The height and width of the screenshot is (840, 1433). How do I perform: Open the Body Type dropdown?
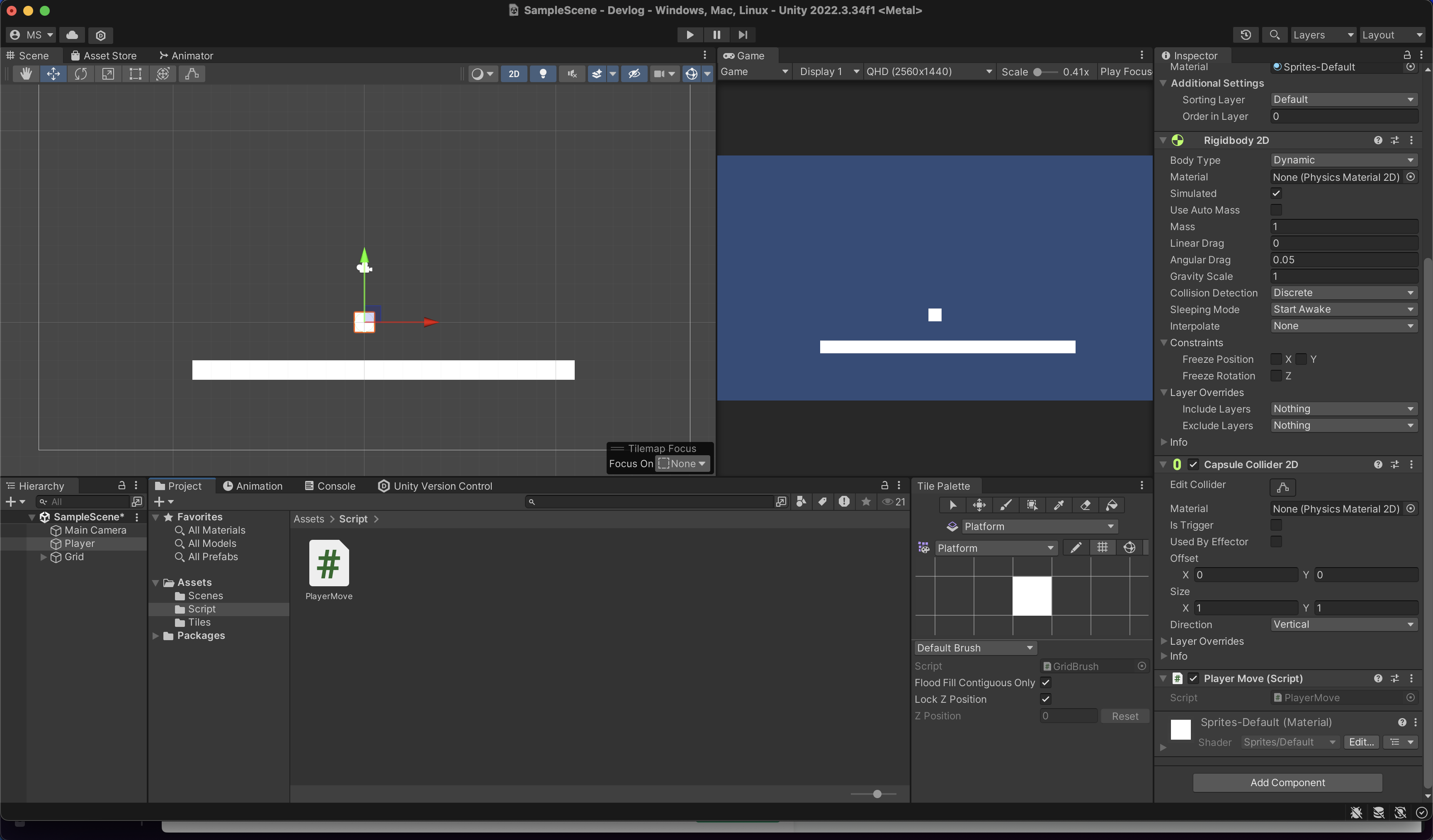[x=1343, y=160]
